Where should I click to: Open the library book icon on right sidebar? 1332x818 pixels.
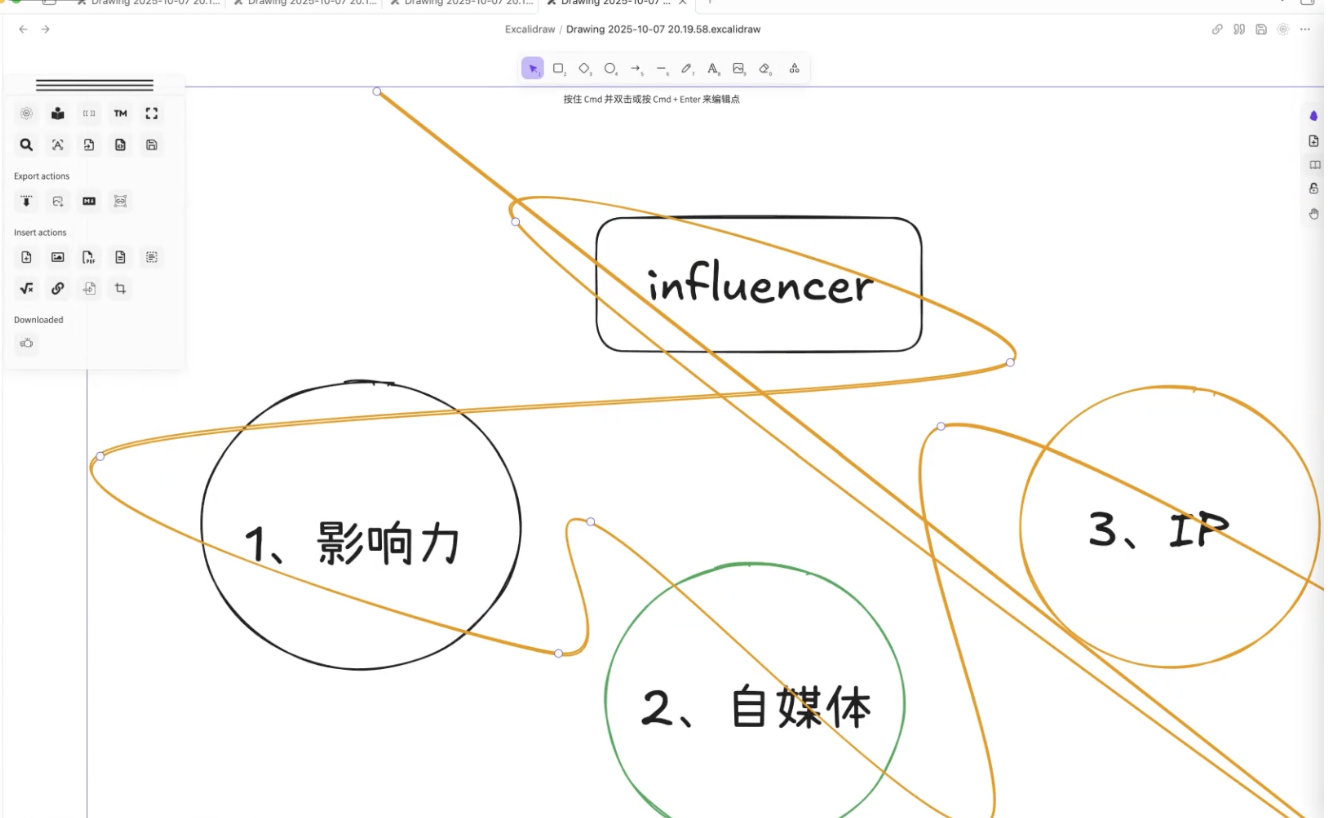click(1314, 165)
